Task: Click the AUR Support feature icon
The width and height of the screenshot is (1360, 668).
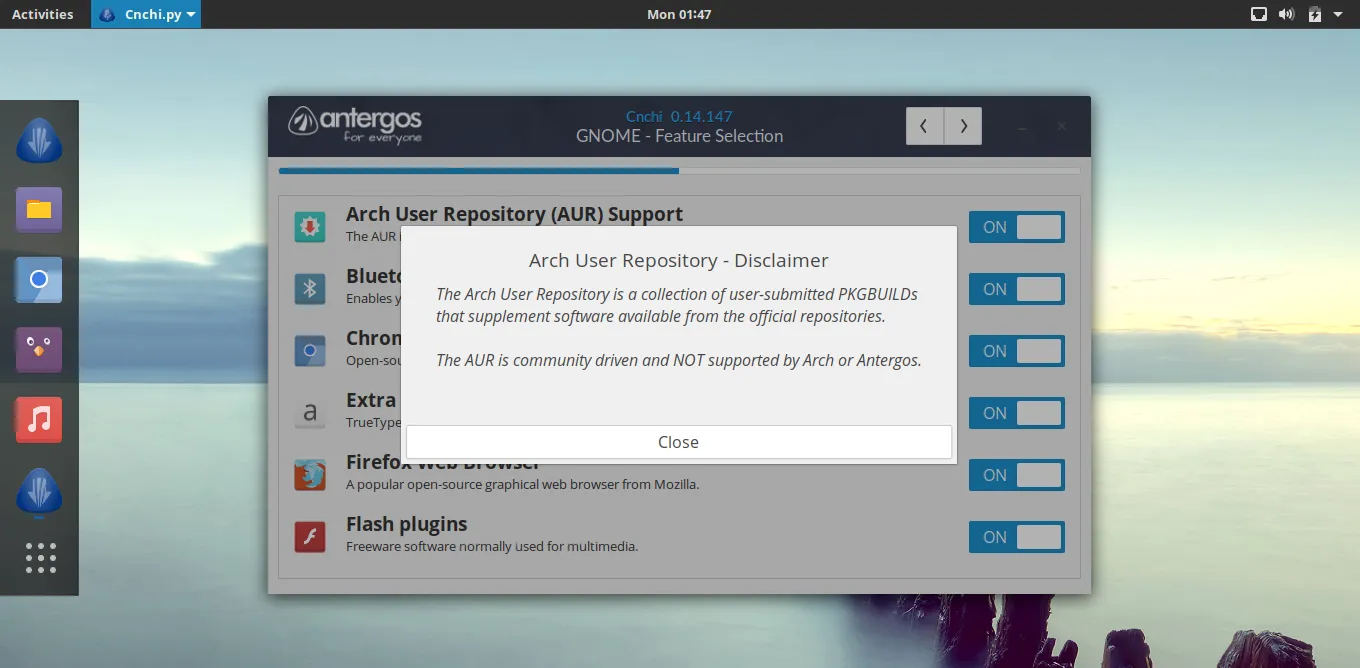Action: (310, 227)
